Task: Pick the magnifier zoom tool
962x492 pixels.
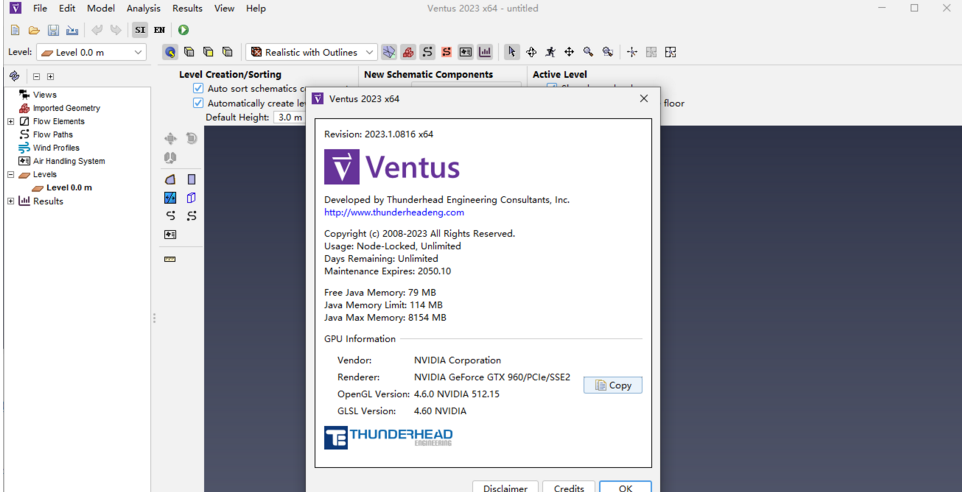Action: coord(588,52)
